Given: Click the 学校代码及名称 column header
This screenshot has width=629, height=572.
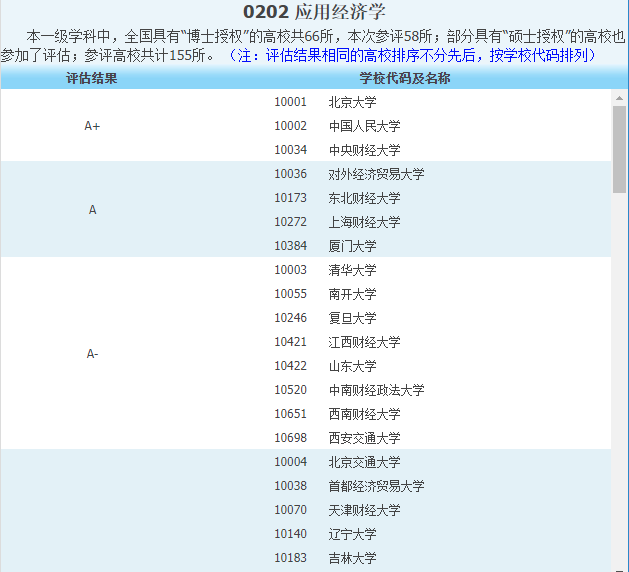Looking at the screenshot, I should click(x=405, y=78).
